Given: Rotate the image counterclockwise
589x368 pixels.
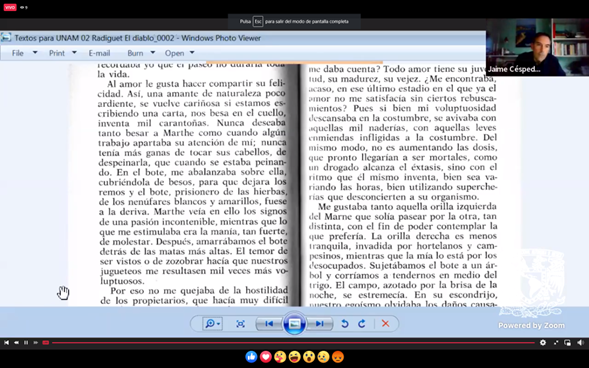Looking at the screenshot, I should pyautogui.click(x=344, y=324).
